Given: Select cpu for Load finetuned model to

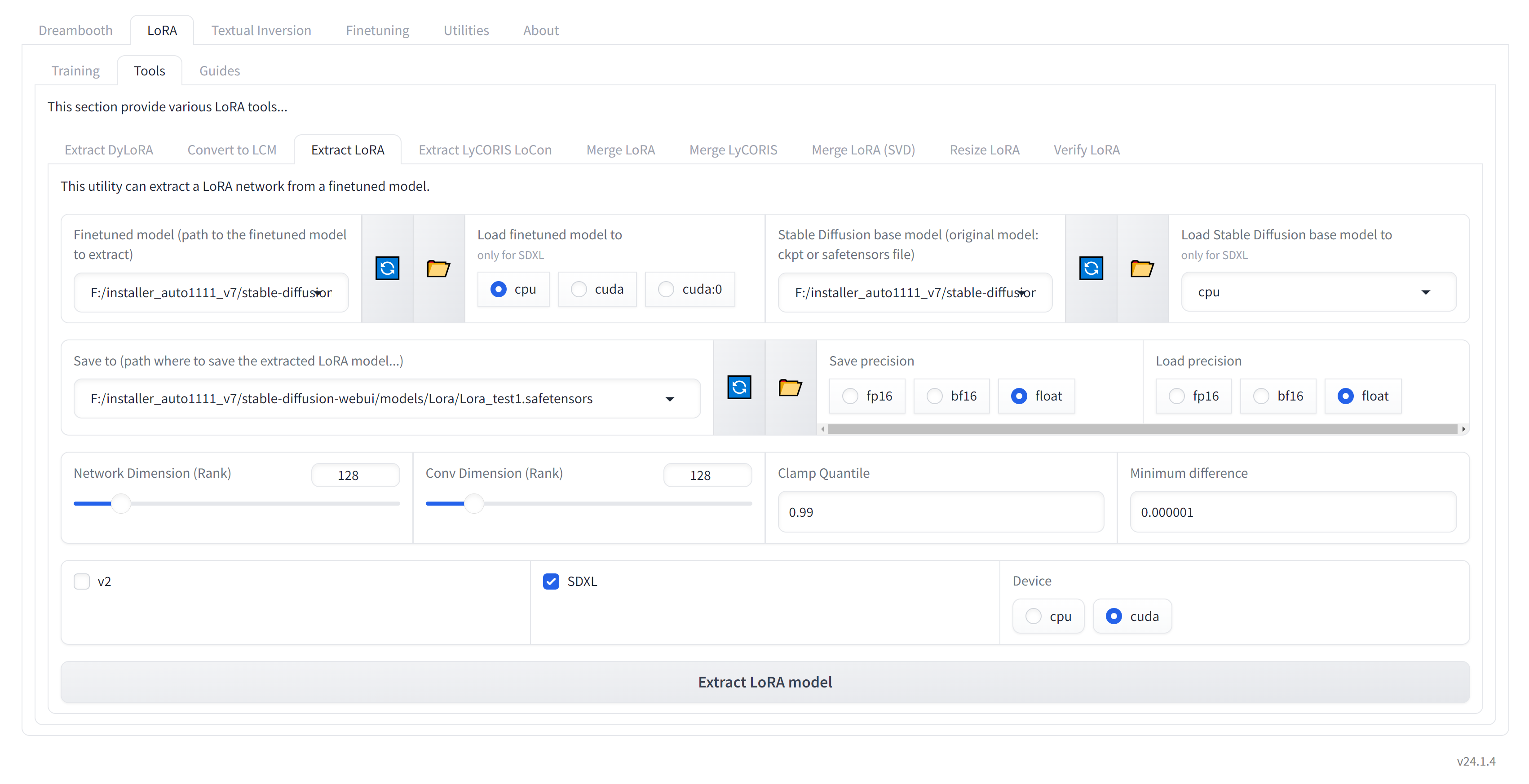Looking at the screenshot, I should point(513,289).
